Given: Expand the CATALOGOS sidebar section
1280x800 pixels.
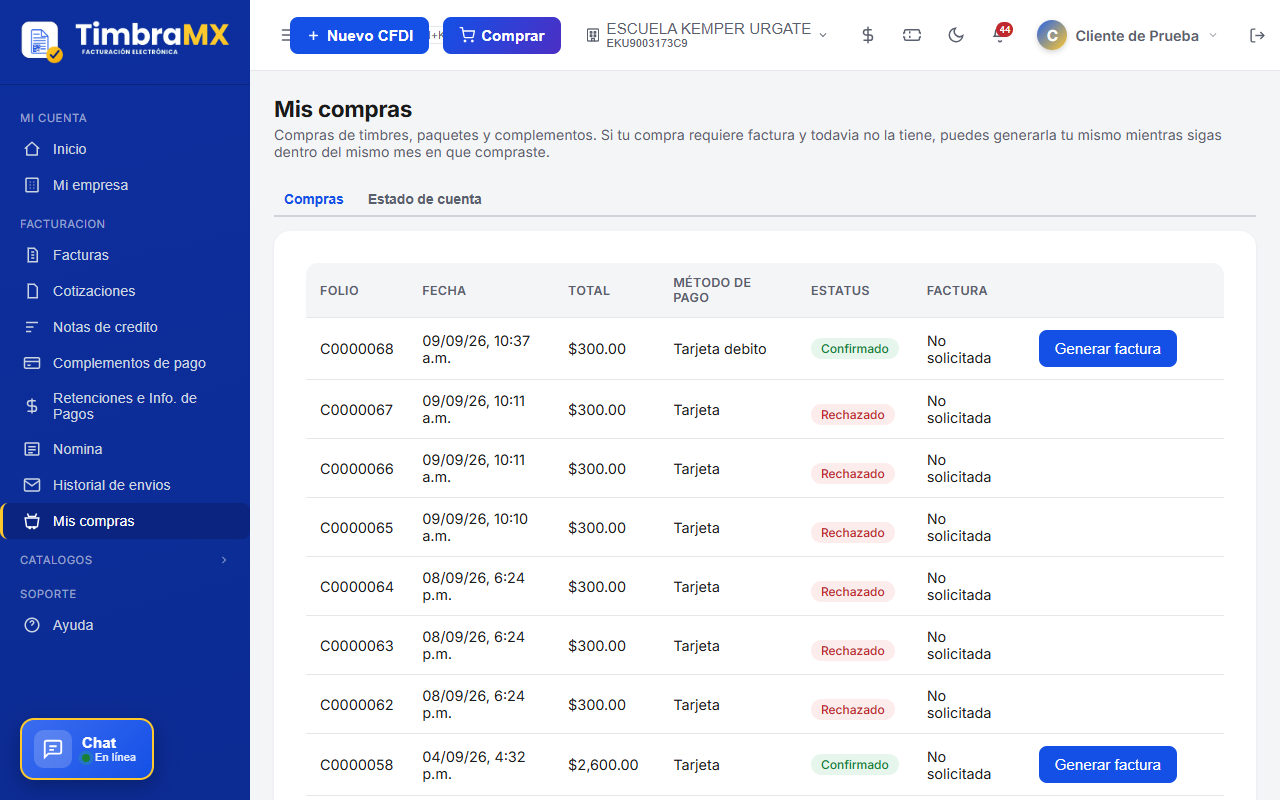Looking at the screenshot, I should tap(125, 560).
